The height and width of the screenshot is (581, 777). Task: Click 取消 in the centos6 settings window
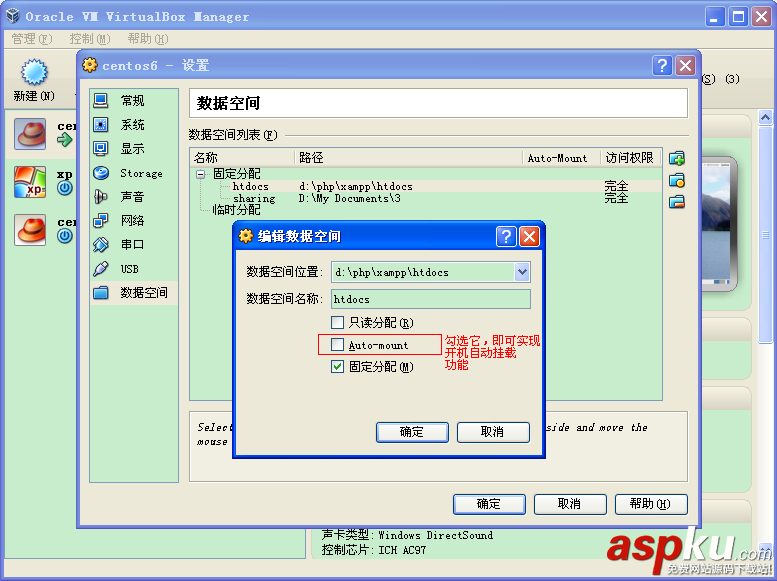[570, 504]
